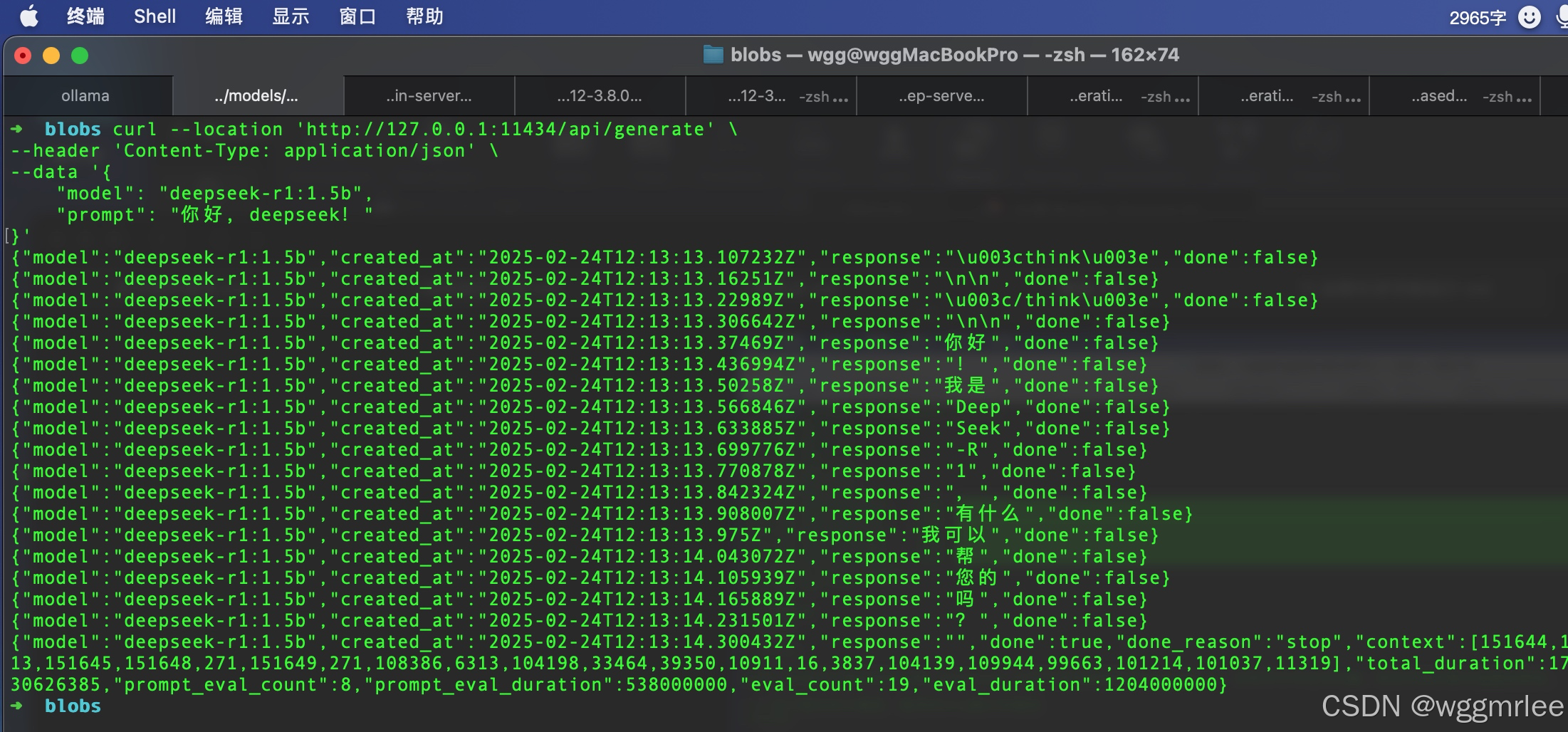The width and height of the screenshot is (1568, 732).
Task: Click the window title 'blobs — wgg@wggMacBookPro'
Action: (x=955, y=55)
